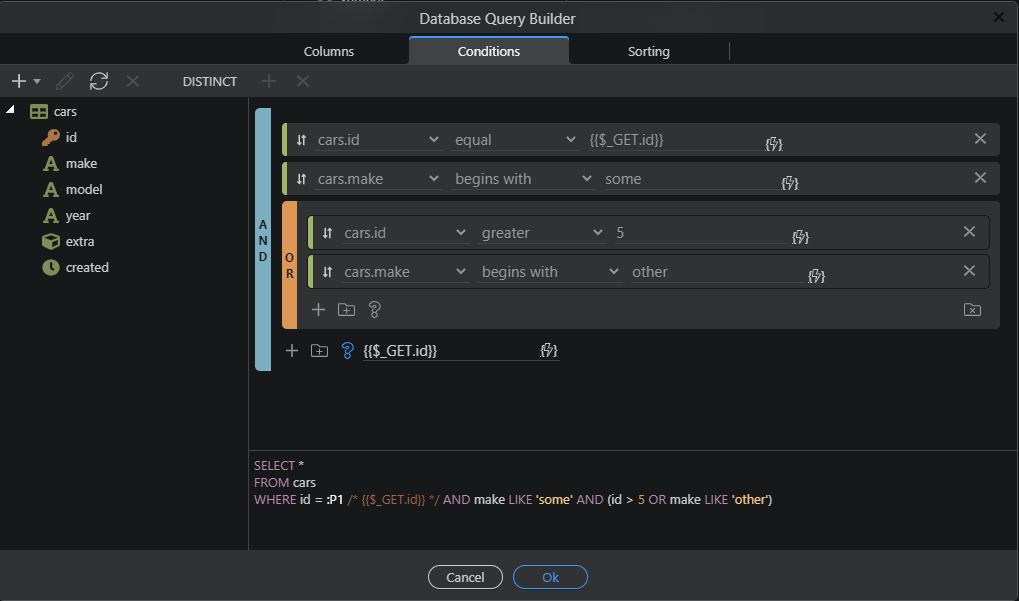Click the refresh icon in the toolbar

pyautogui.click(x=98, y=81)
